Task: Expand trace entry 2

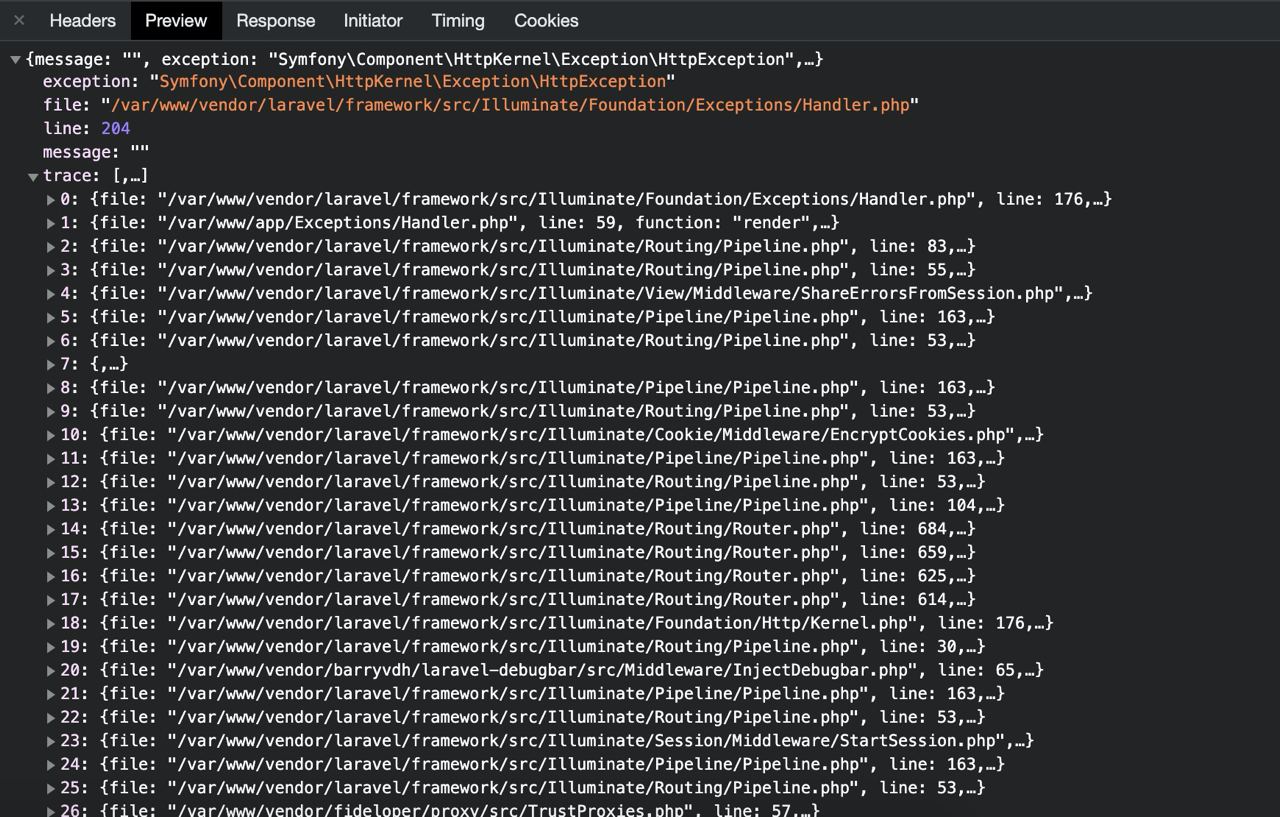Action: (51, 247)
